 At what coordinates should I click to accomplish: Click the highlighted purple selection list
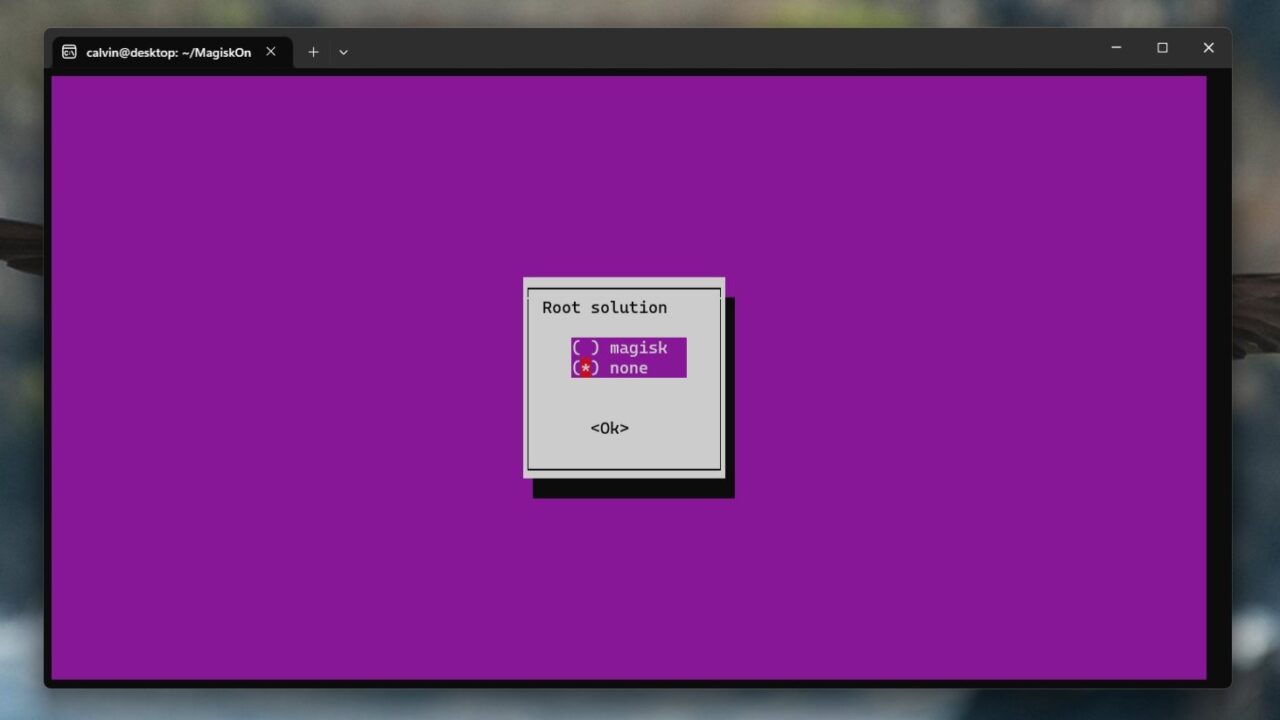click(628, 358)
